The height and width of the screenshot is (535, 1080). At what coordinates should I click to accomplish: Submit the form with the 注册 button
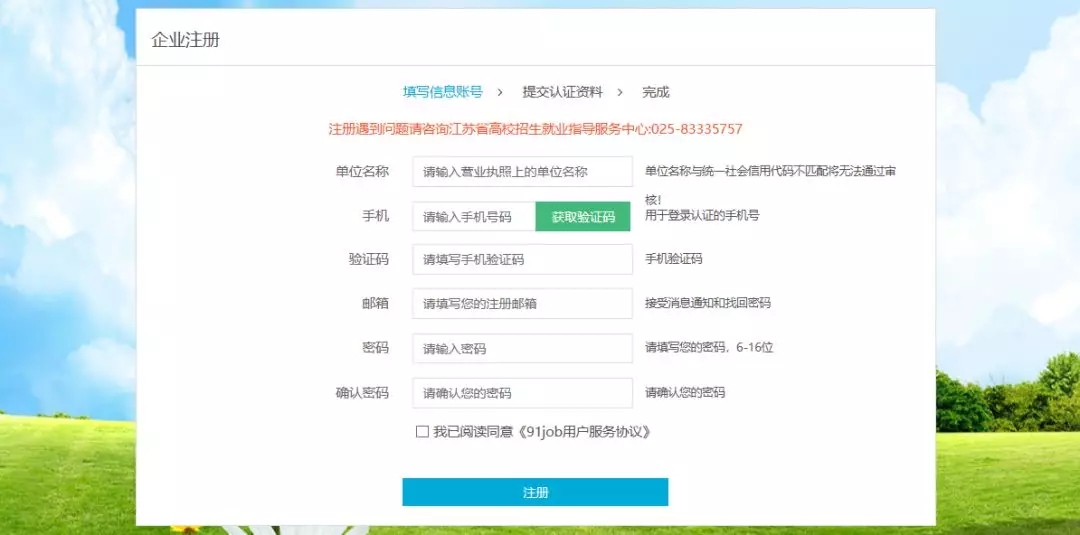(x=535, y=492)
